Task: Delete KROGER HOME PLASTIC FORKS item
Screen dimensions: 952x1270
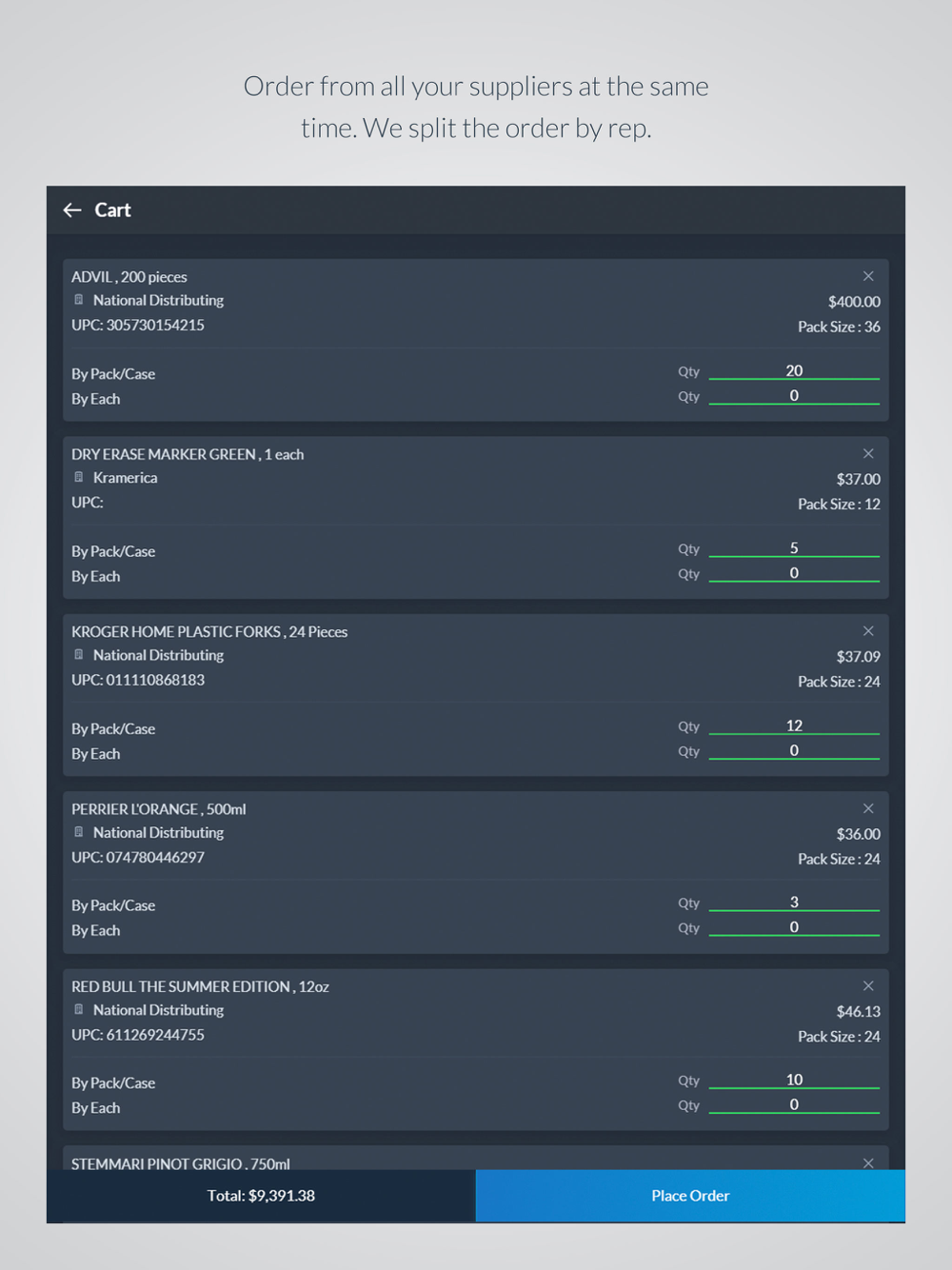Action: 868,631
